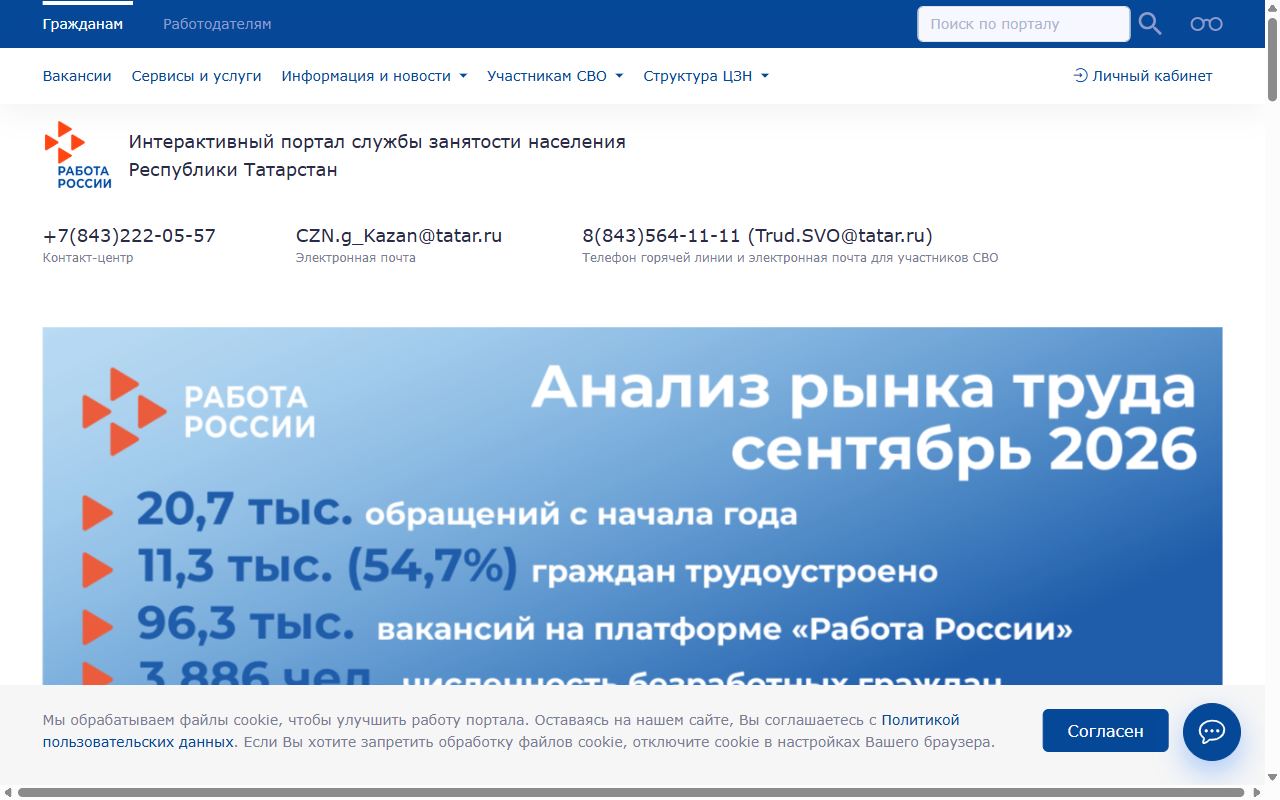The width and height of the screenshot is (1280, 800).
Task: Expand the Участникам СВО dropdown
Action: coord(555,76)
